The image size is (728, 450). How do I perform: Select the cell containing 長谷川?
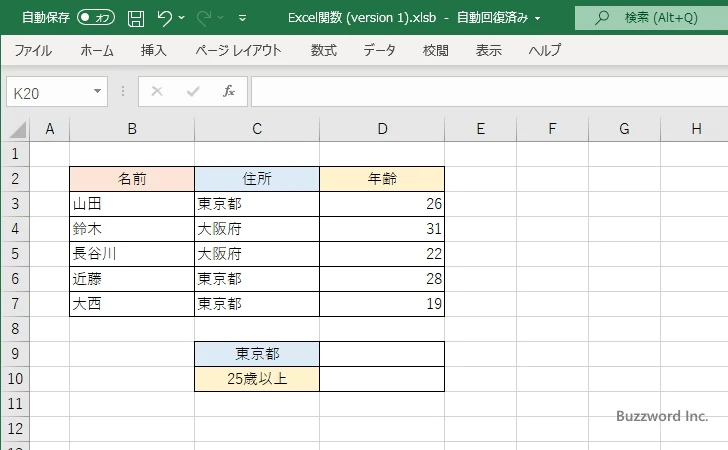pos(132,254)
